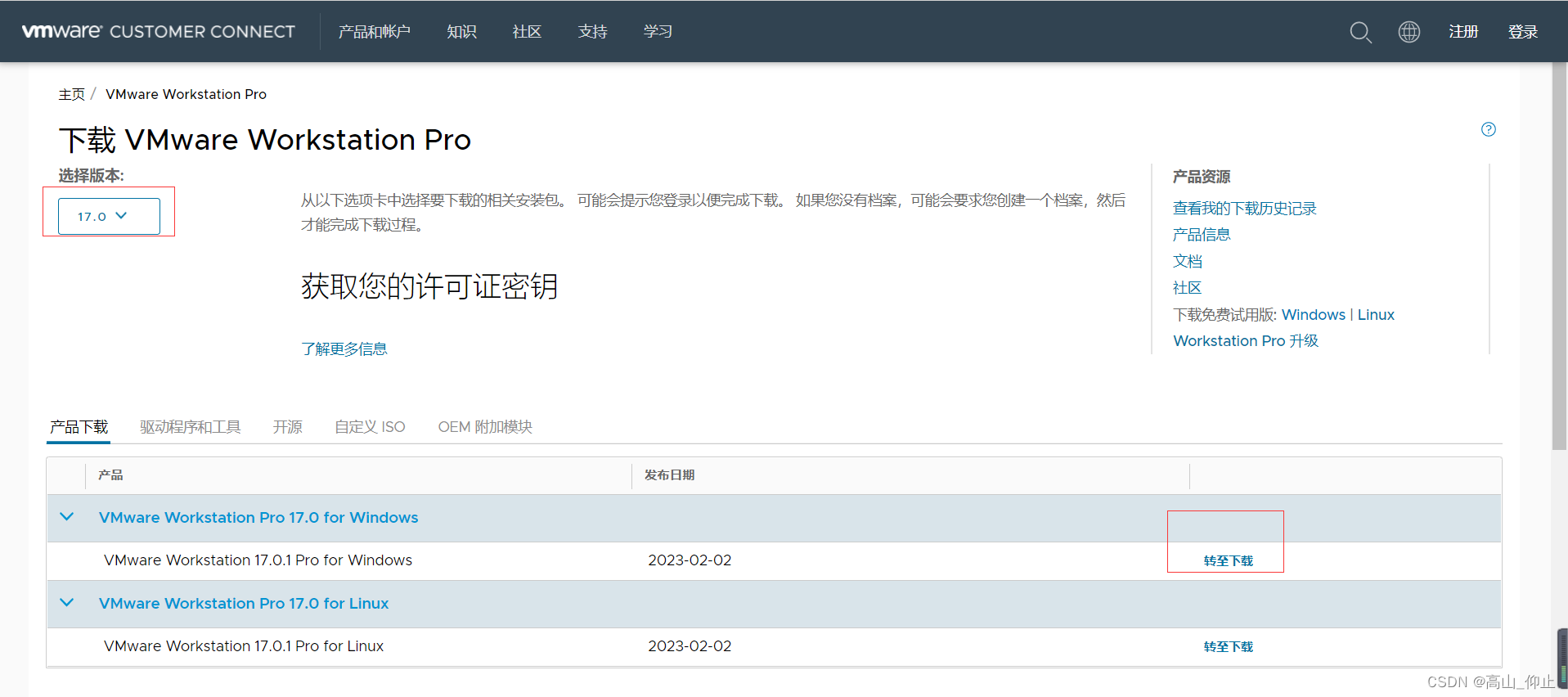Screen dimensions: 1568x697
Task: Select VMware Workstation 17.0.1 Pro for Windows text
Action: 258,560
